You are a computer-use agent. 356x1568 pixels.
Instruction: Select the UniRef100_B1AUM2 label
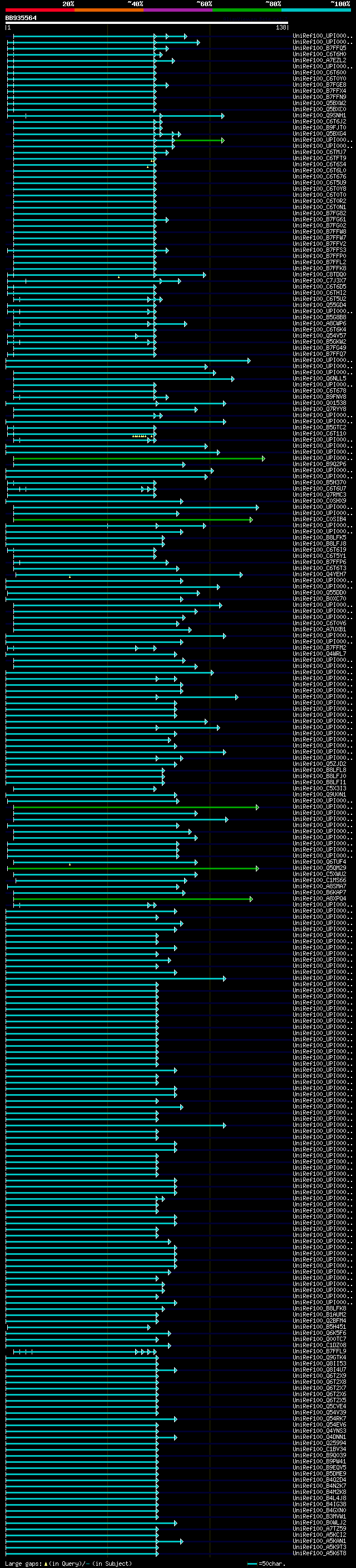pyautogui.click(x=319, y=1315)
